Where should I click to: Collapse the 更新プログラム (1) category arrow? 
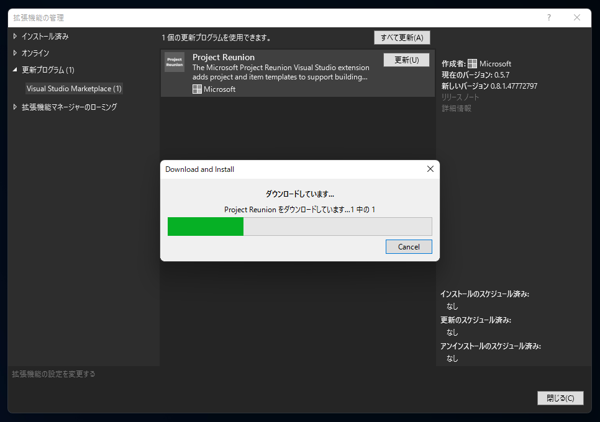15,70
